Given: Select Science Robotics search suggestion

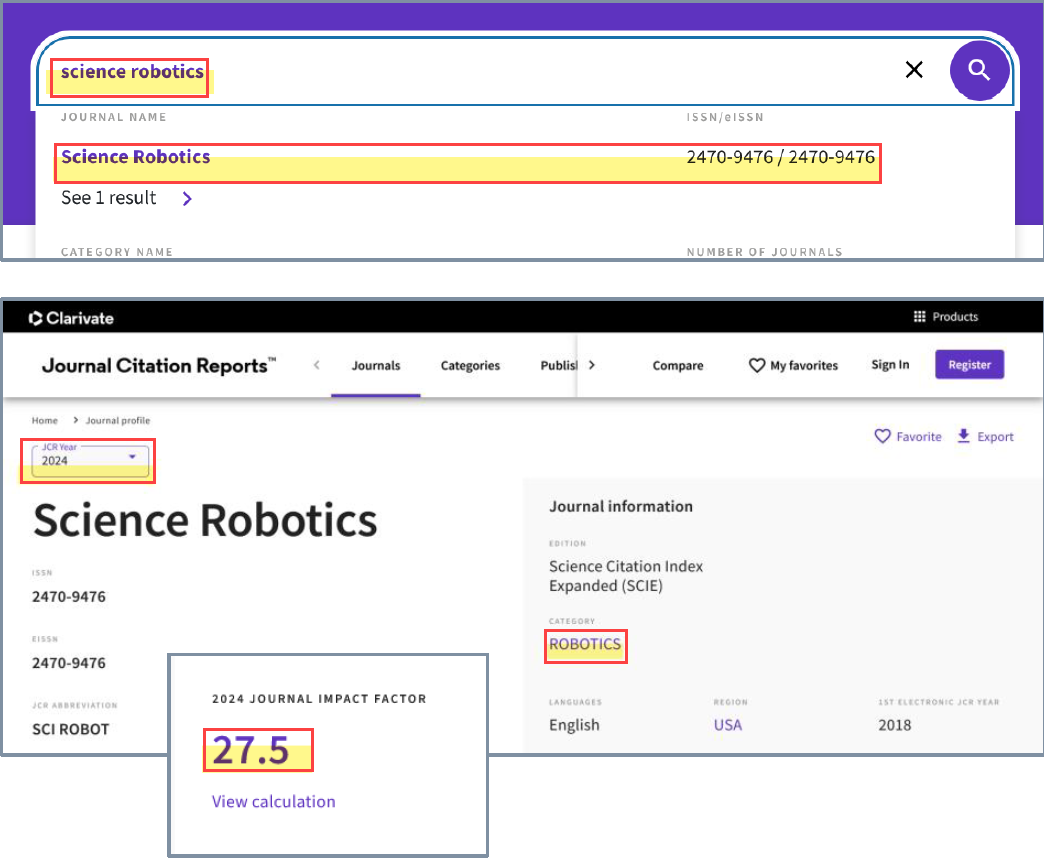Looking at the screenshot, I should coord(136,157).
